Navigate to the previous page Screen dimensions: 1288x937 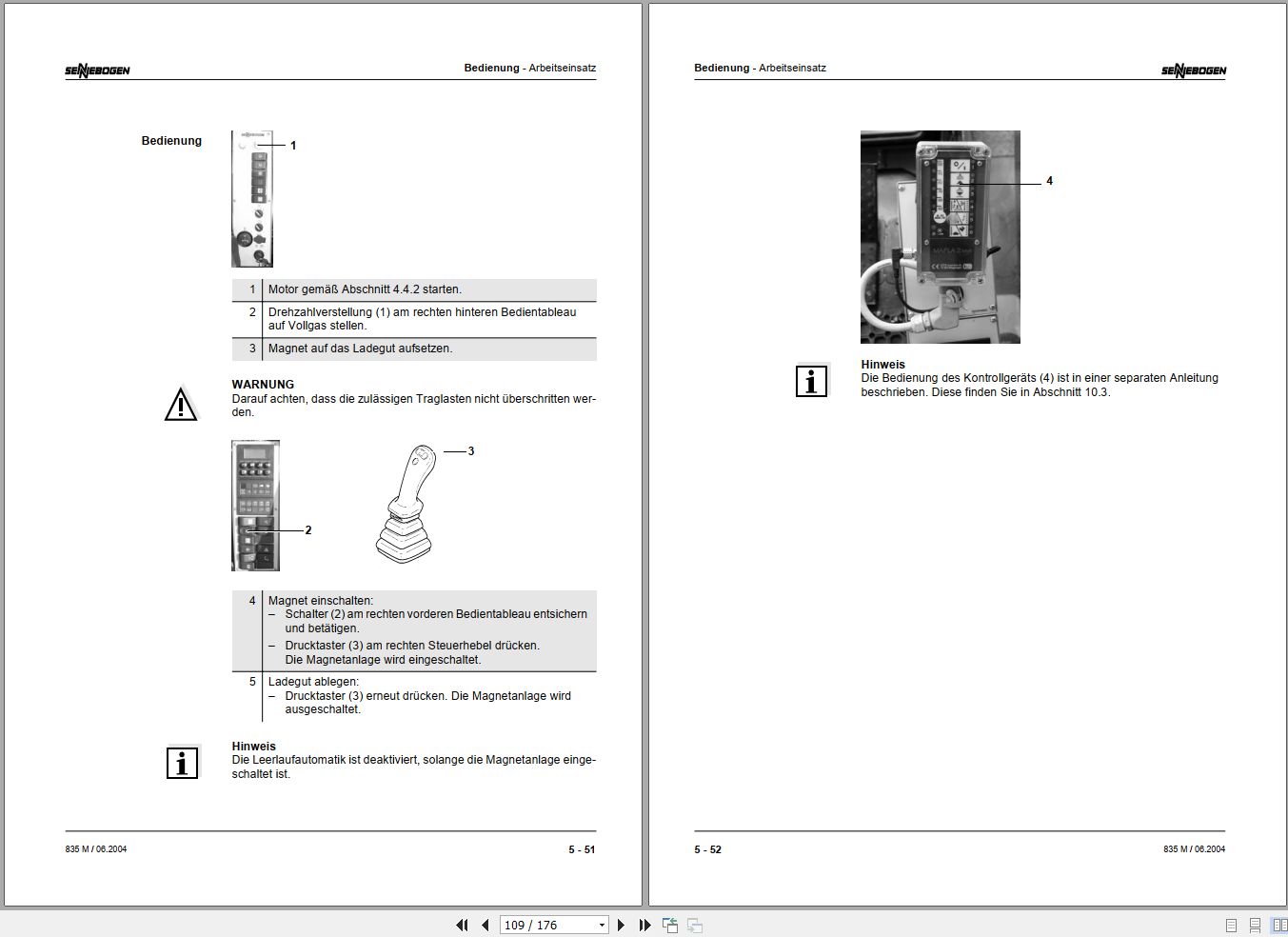484,925
